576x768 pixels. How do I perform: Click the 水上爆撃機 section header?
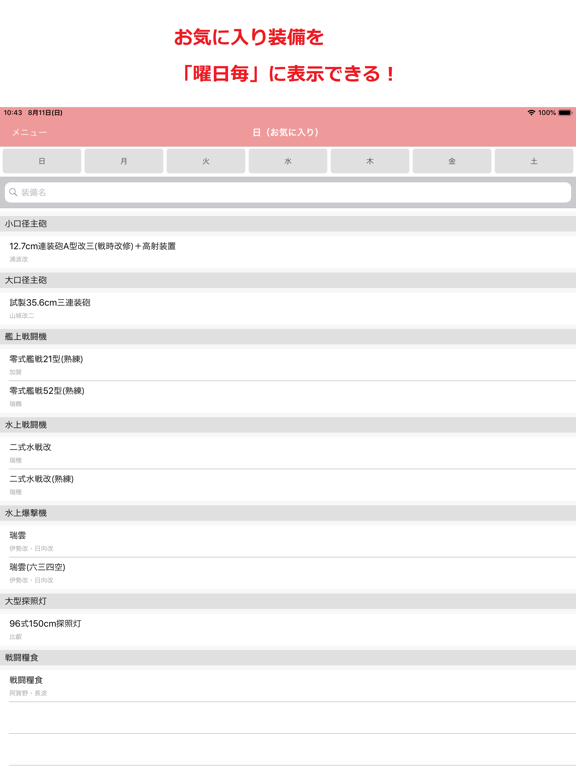click(x=288, y=513)
